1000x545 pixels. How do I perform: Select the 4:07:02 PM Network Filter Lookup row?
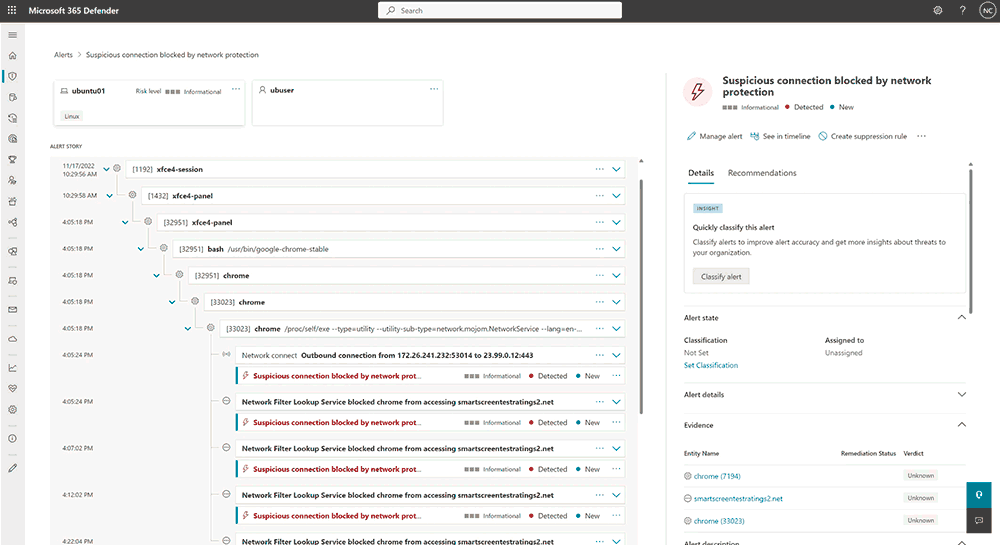tap(429, 449)
